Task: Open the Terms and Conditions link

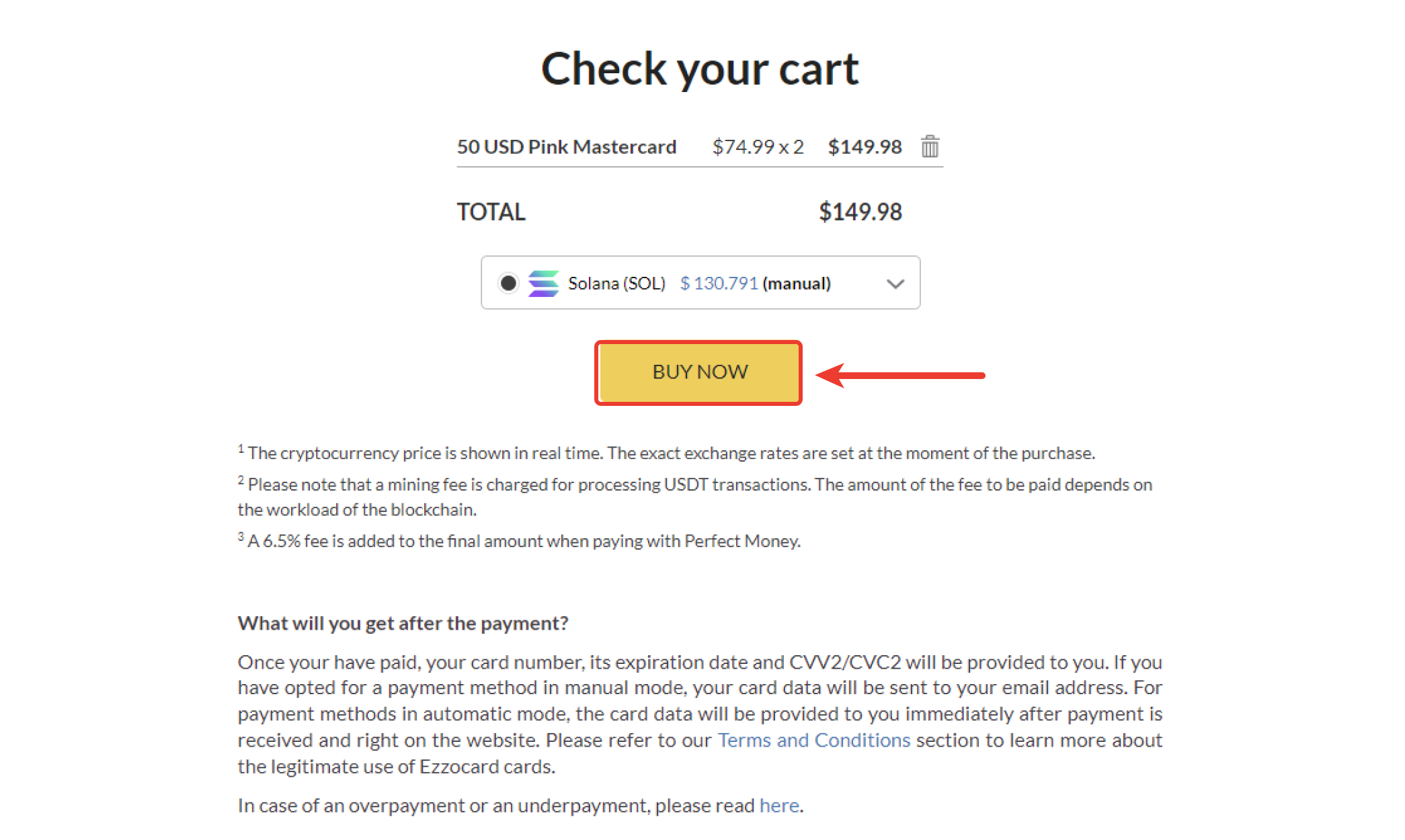Action: (813, 740)
